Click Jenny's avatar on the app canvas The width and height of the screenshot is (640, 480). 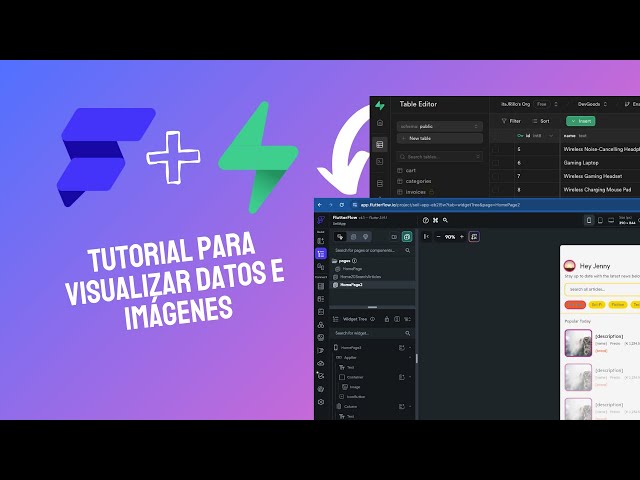pos(569,266)
